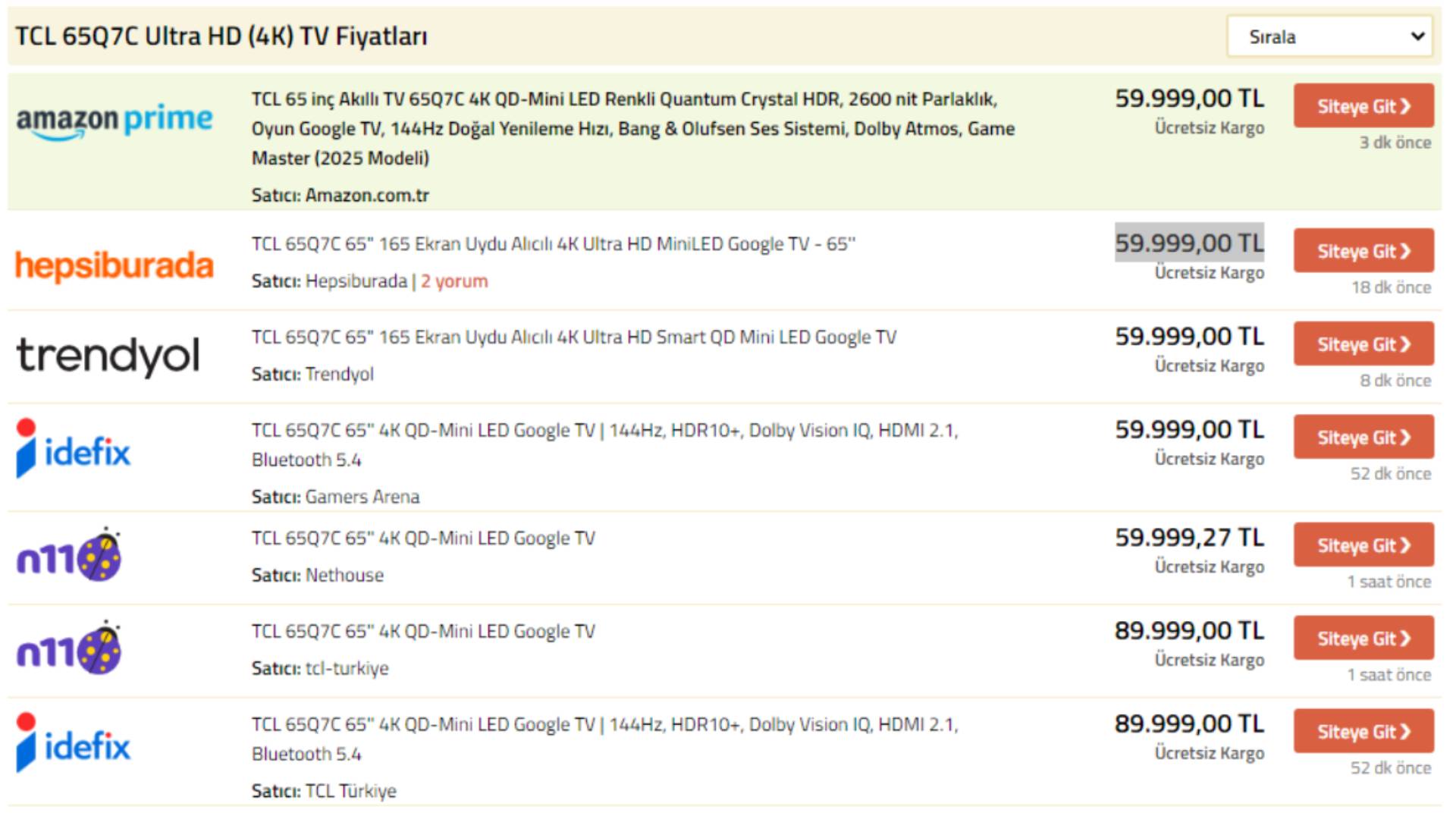Go to site for the Trendyol offer

[1363, 344]
